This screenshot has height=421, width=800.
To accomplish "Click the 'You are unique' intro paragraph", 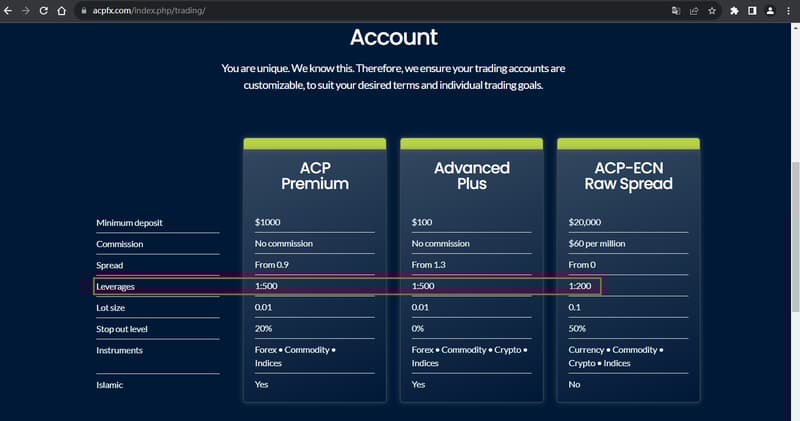I will [393, 77].
